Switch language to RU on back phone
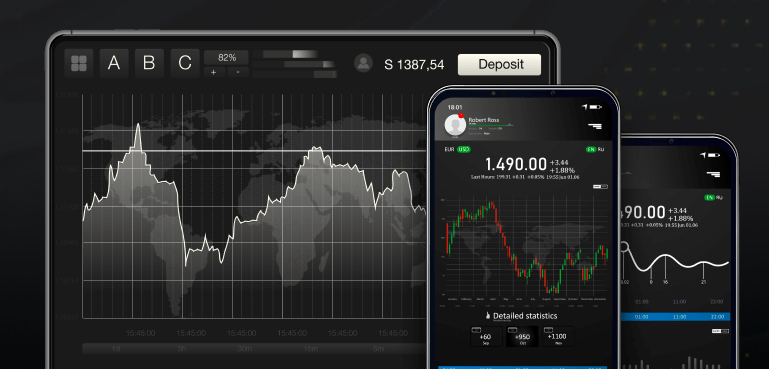Screen dimensions: 769x369 point(719,197)
